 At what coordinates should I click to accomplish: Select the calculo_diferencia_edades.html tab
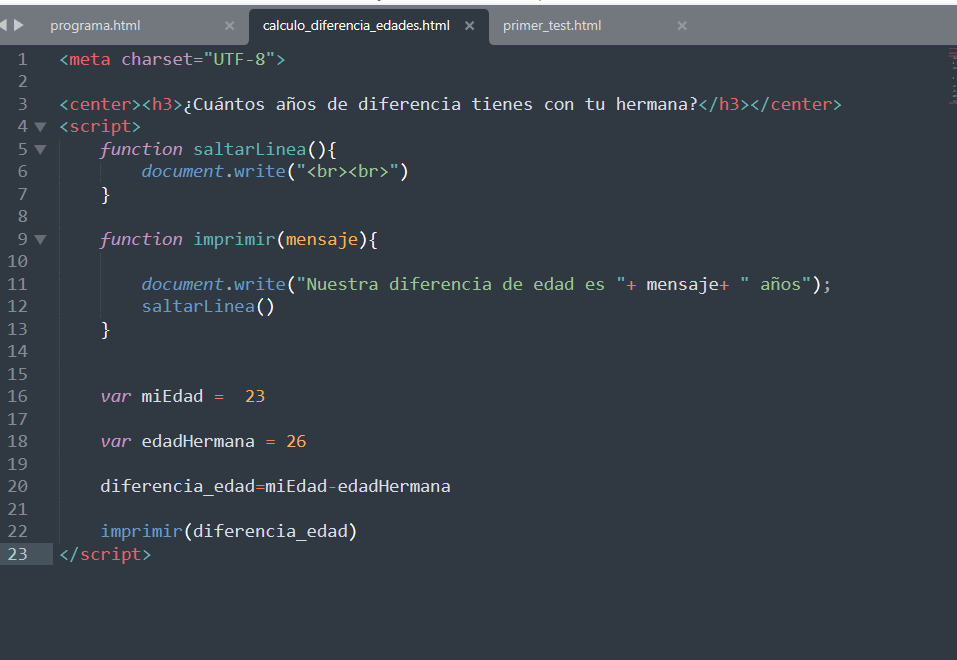point(356,26)
